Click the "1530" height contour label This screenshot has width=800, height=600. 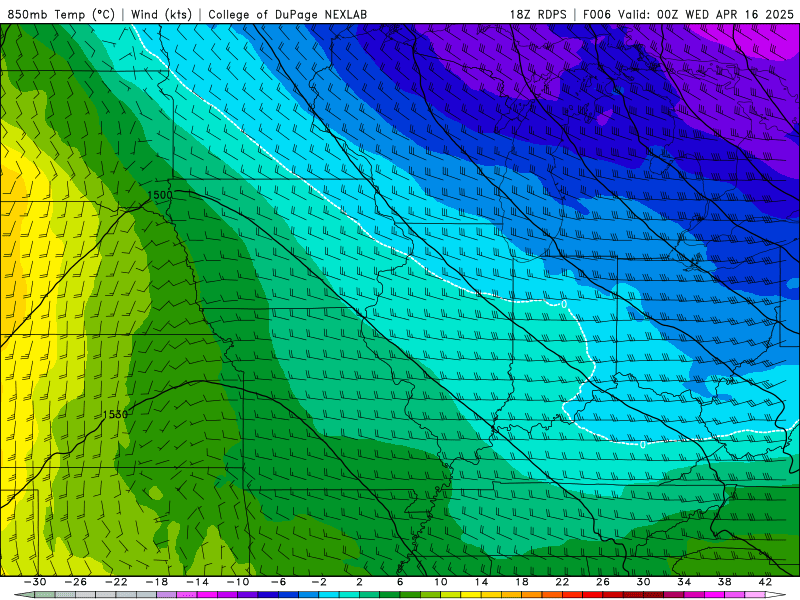[115, 414]
